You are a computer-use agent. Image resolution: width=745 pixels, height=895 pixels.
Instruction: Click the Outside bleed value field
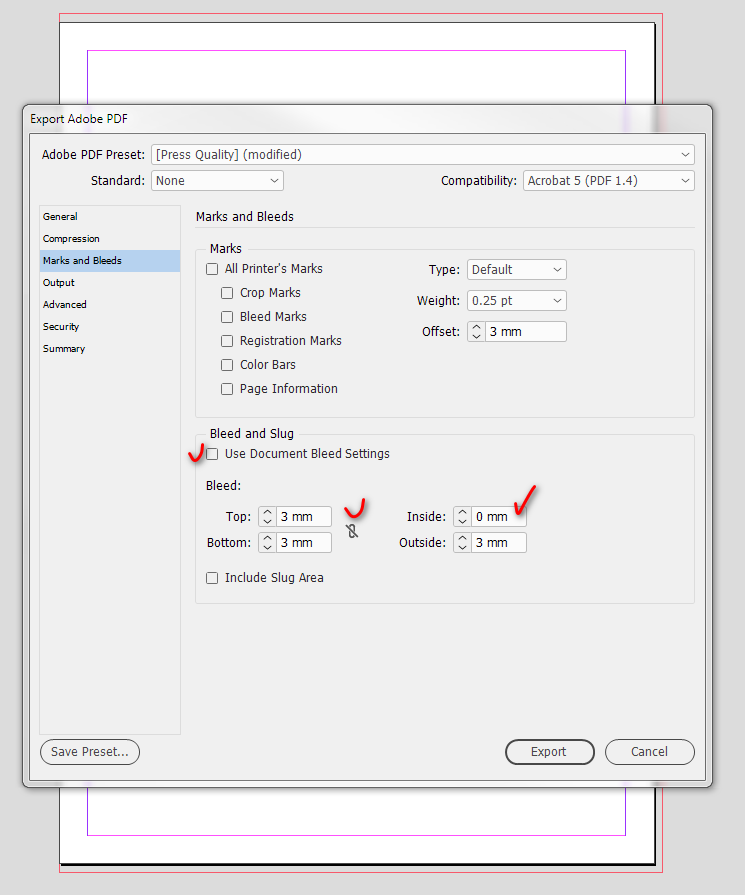coord(499,542)
